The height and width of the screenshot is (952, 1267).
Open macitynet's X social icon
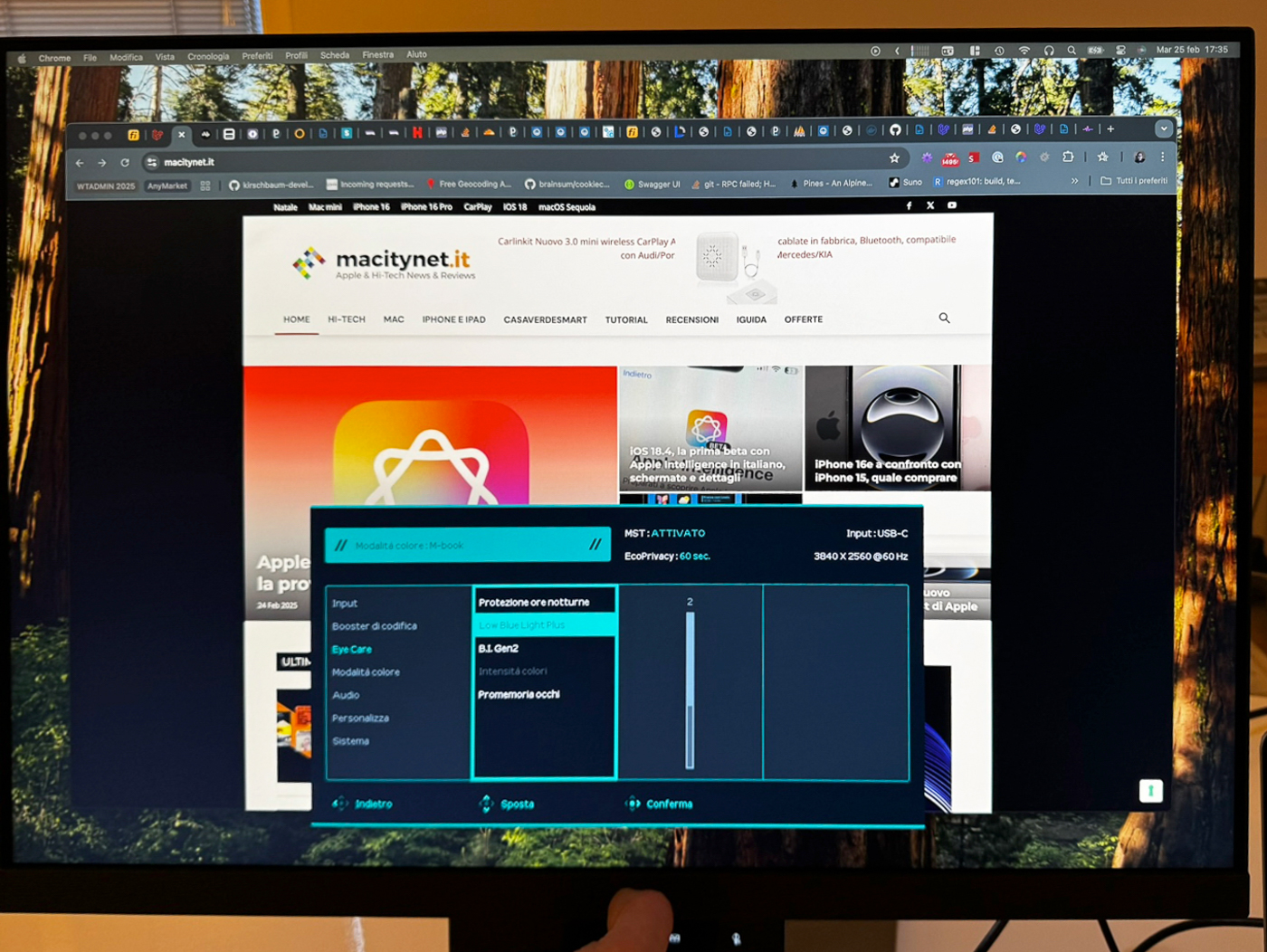pos(930,205)
